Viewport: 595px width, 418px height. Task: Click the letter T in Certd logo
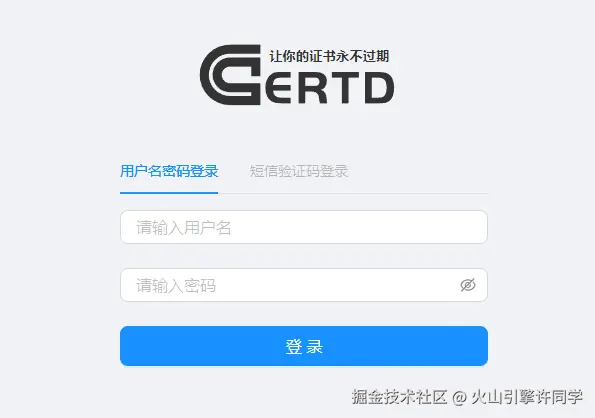346,88
